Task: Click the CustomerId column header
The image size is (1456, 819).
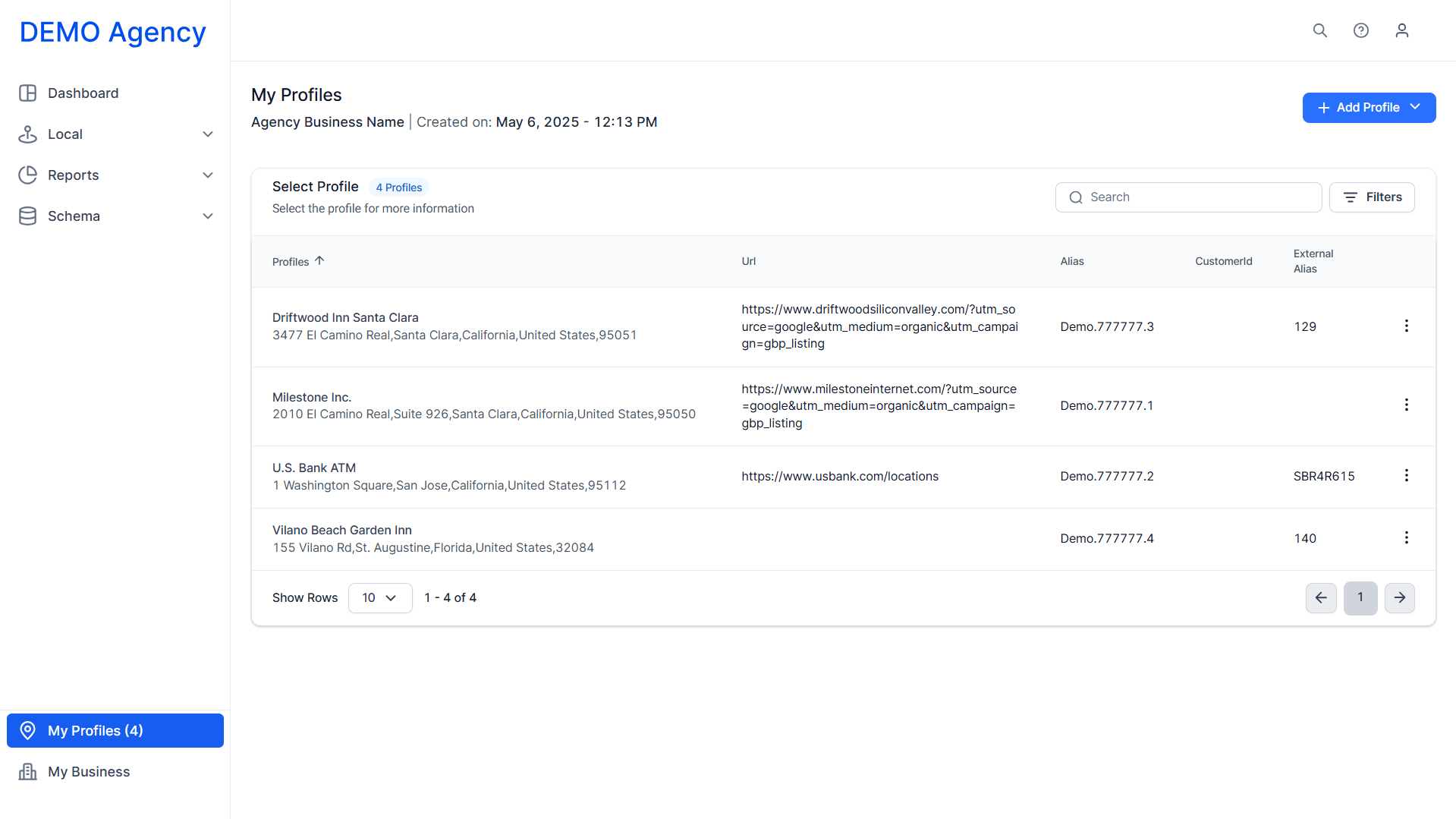Action: (1224, 261)
